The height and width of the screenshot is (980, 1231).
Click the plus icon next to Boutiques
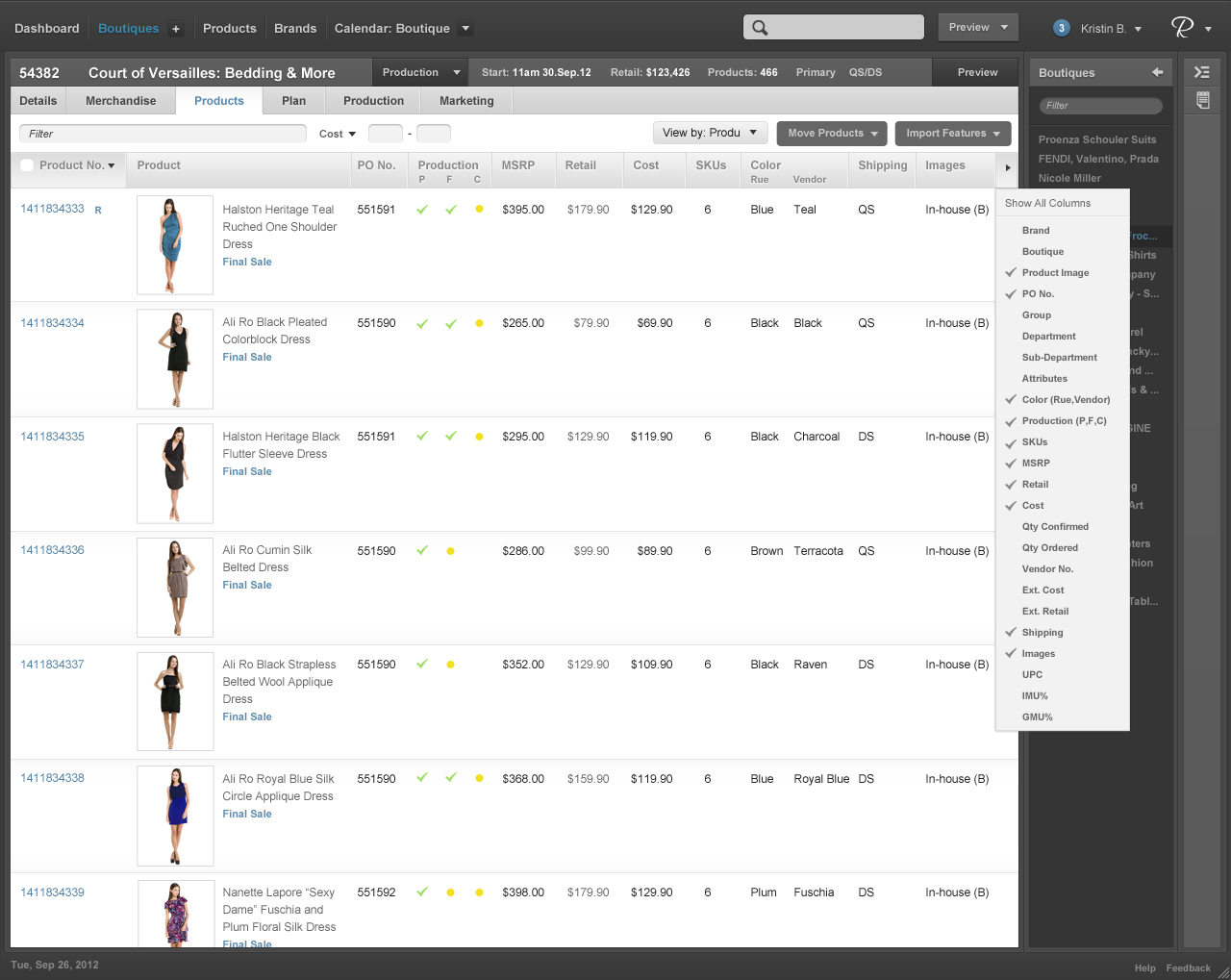coord(176,29)
